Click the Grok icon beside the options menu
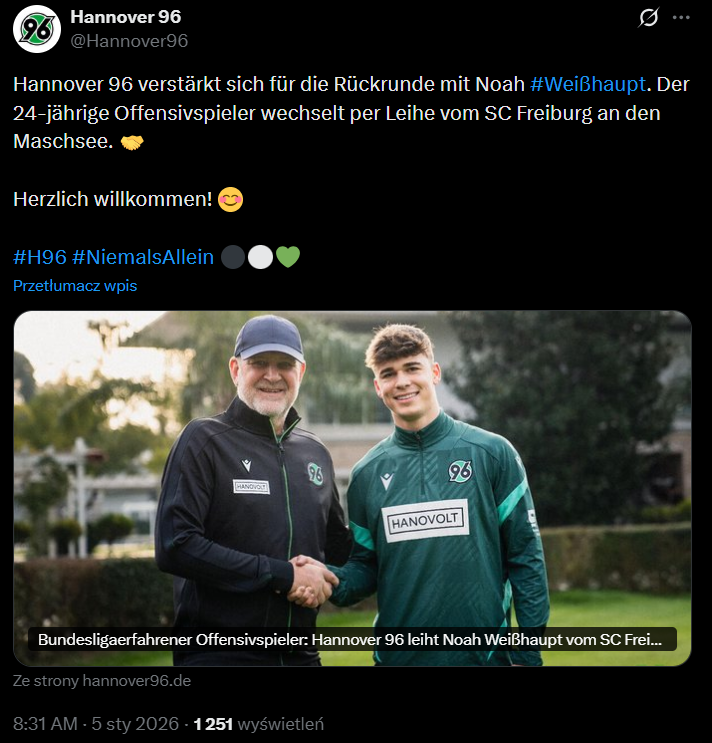The width and height of the screenshot is (712, 743). click(x=648, y=18)
